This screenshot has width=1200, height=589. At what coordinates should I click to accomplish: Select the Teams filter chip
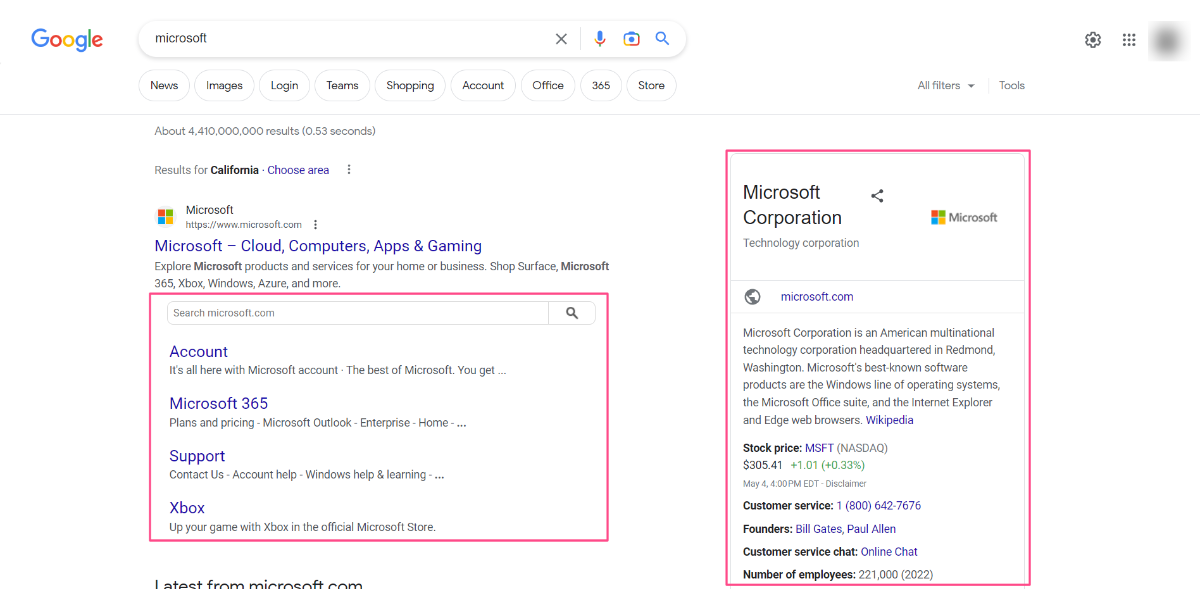342,86
